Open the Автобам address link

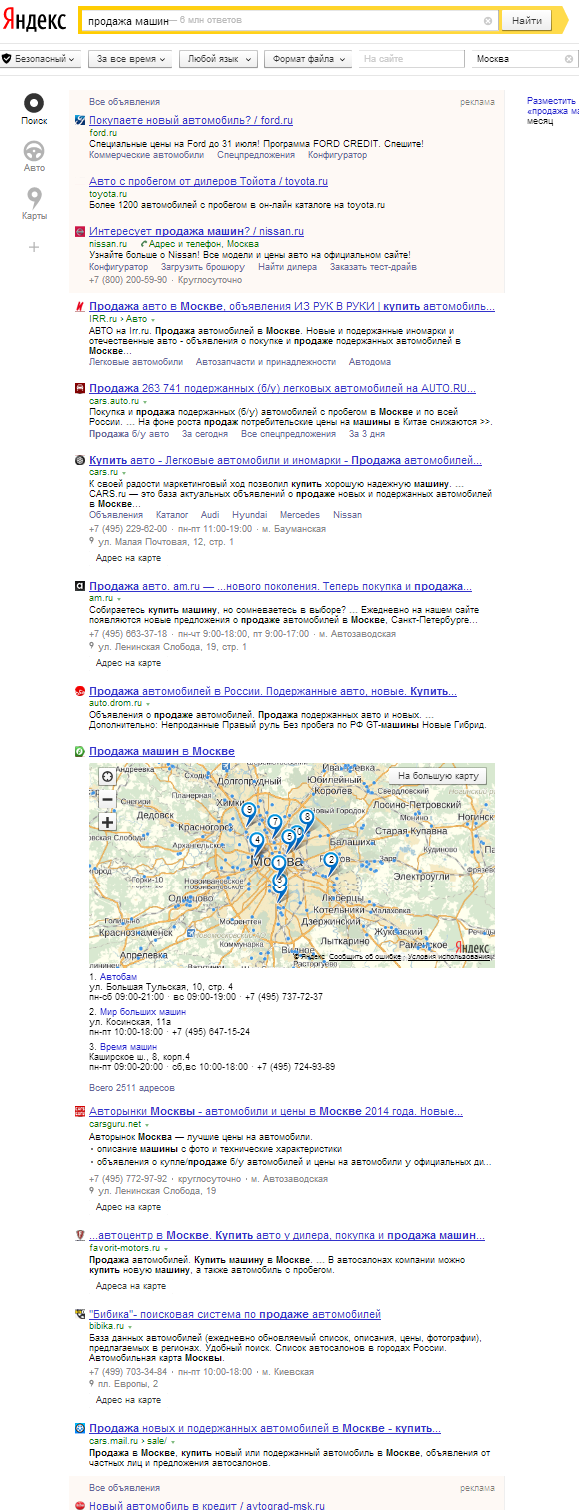click(119, 975)
